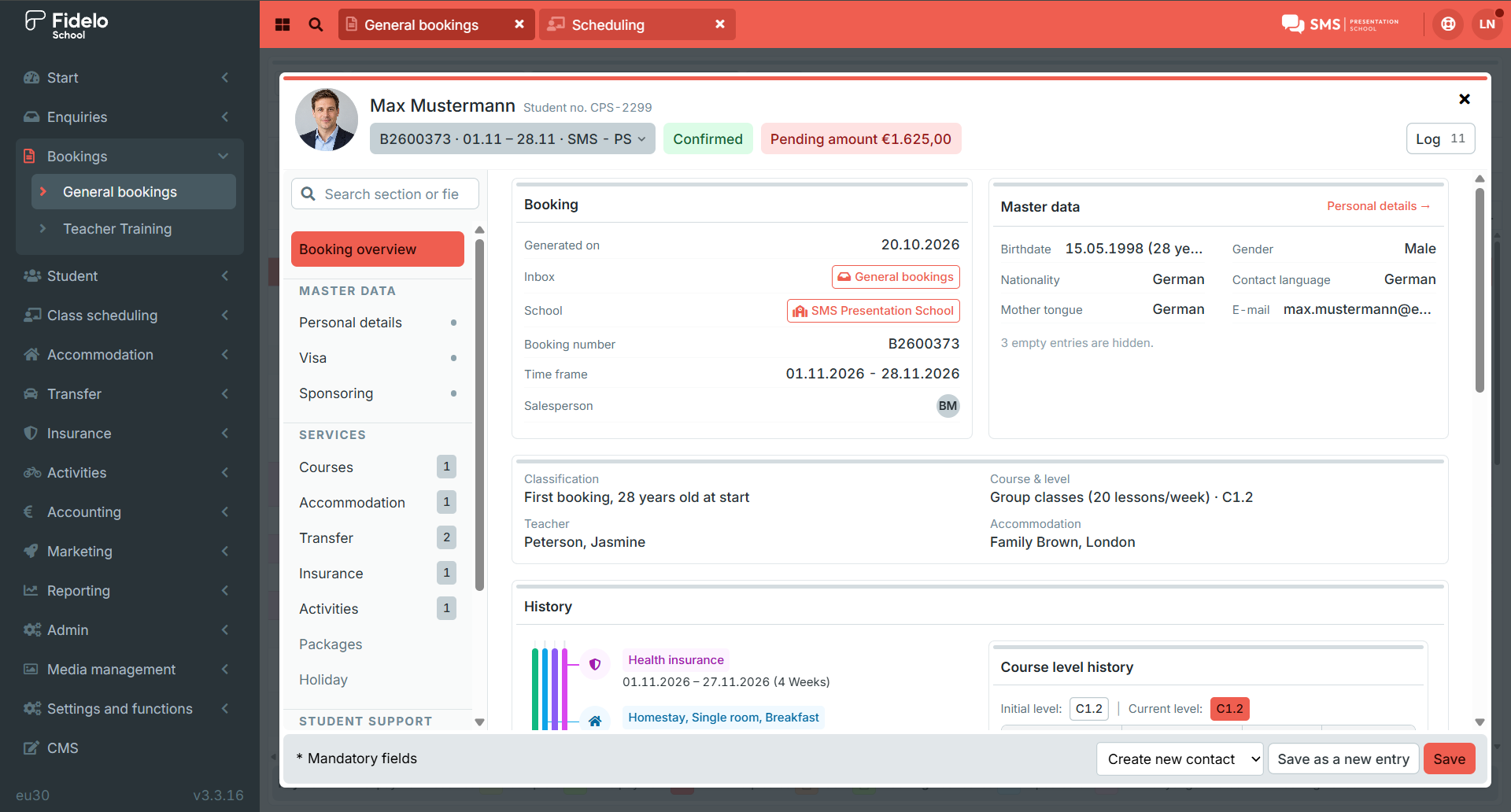This screenshot has width=1511, height=812.
Task: Expand the Class scheduling sidebar section
Action: pyautogui.click(x=130, y=316)
